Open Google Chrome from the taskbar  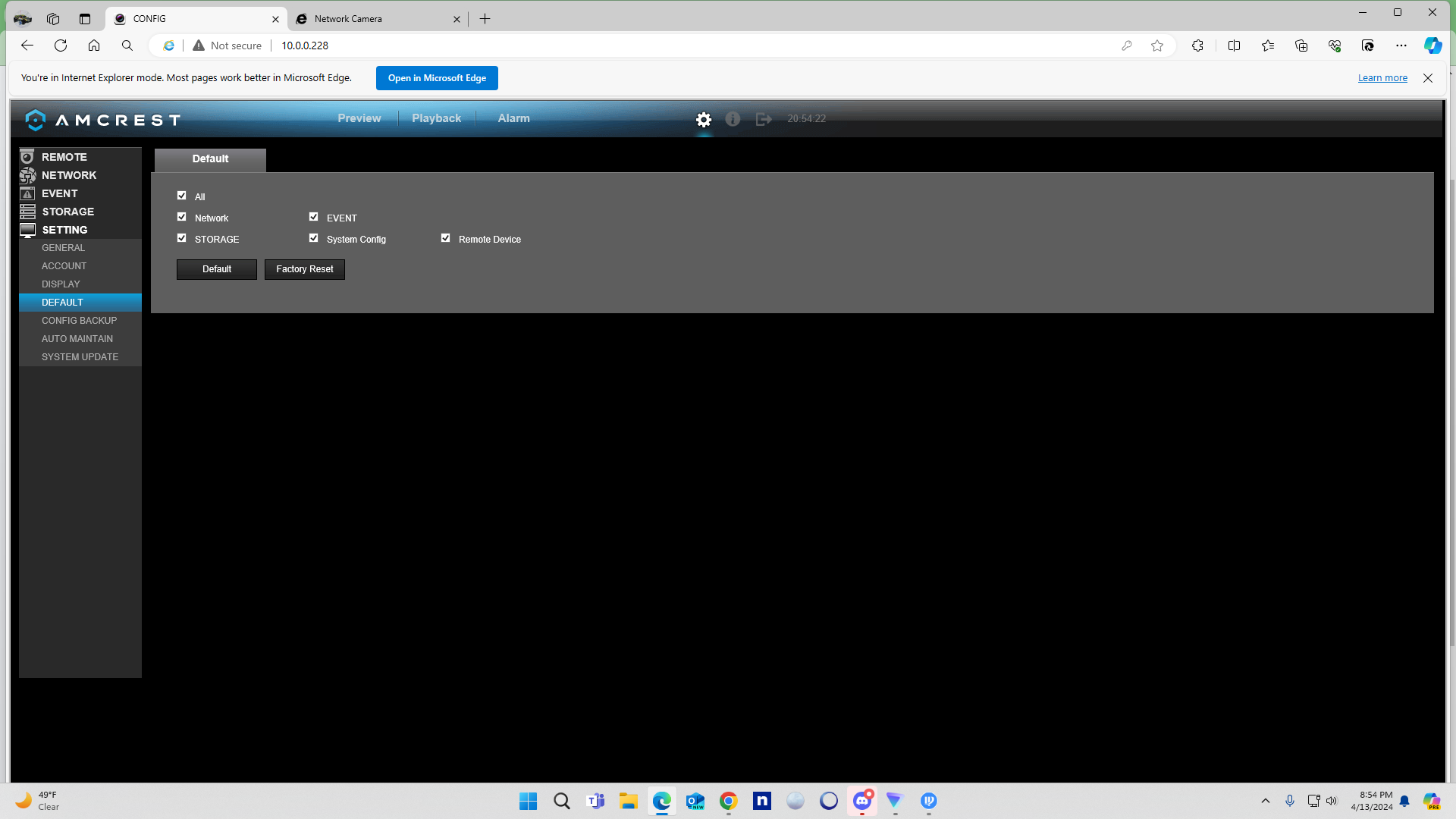pyautogui.click(x=729, y=801)
